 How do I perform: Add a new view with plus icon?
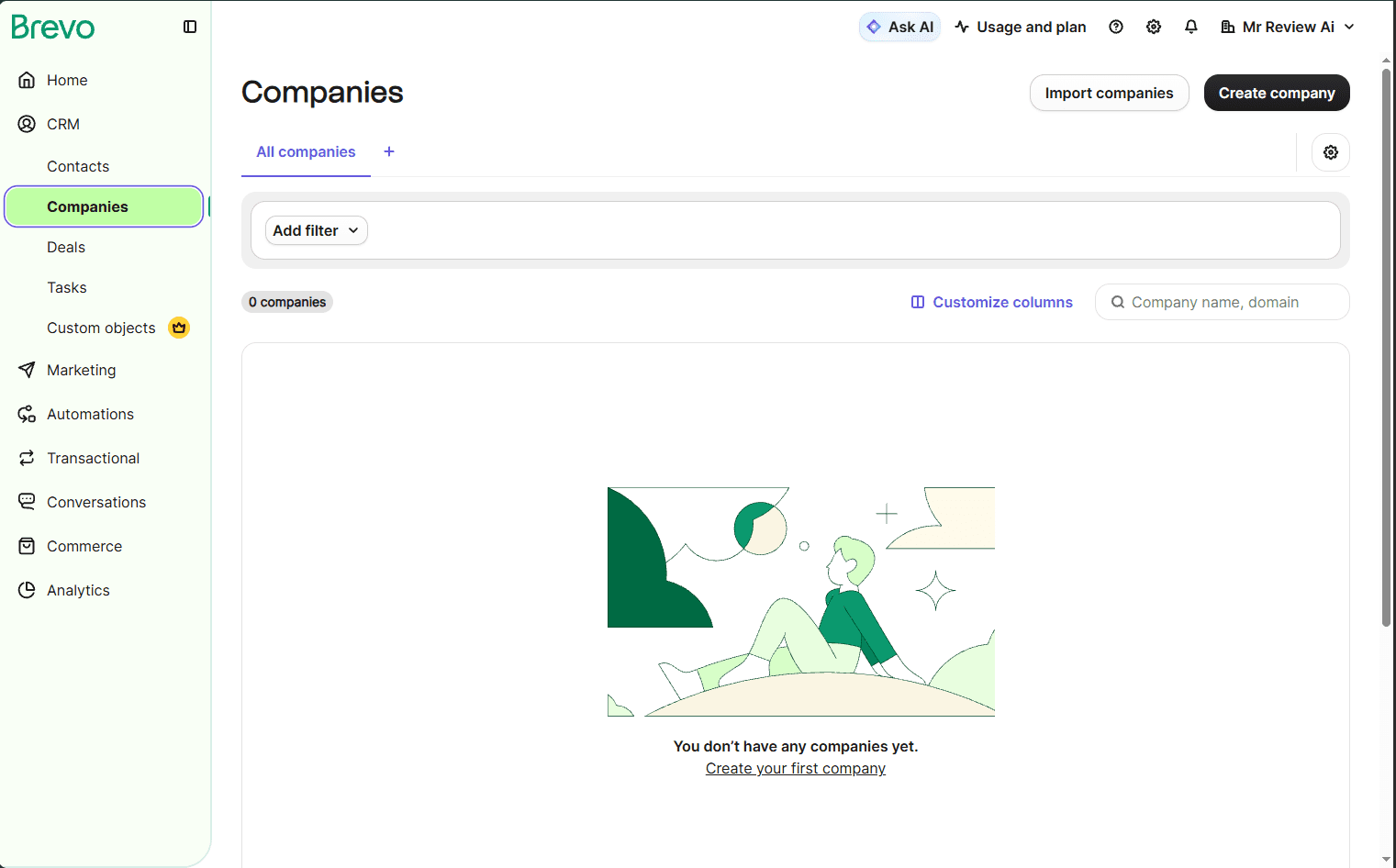click(x=389, y=151)
